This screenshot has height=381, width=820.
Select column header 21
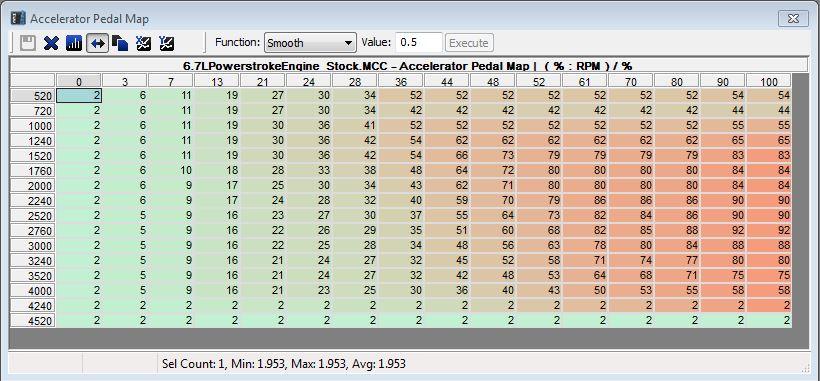coord(263,81)
